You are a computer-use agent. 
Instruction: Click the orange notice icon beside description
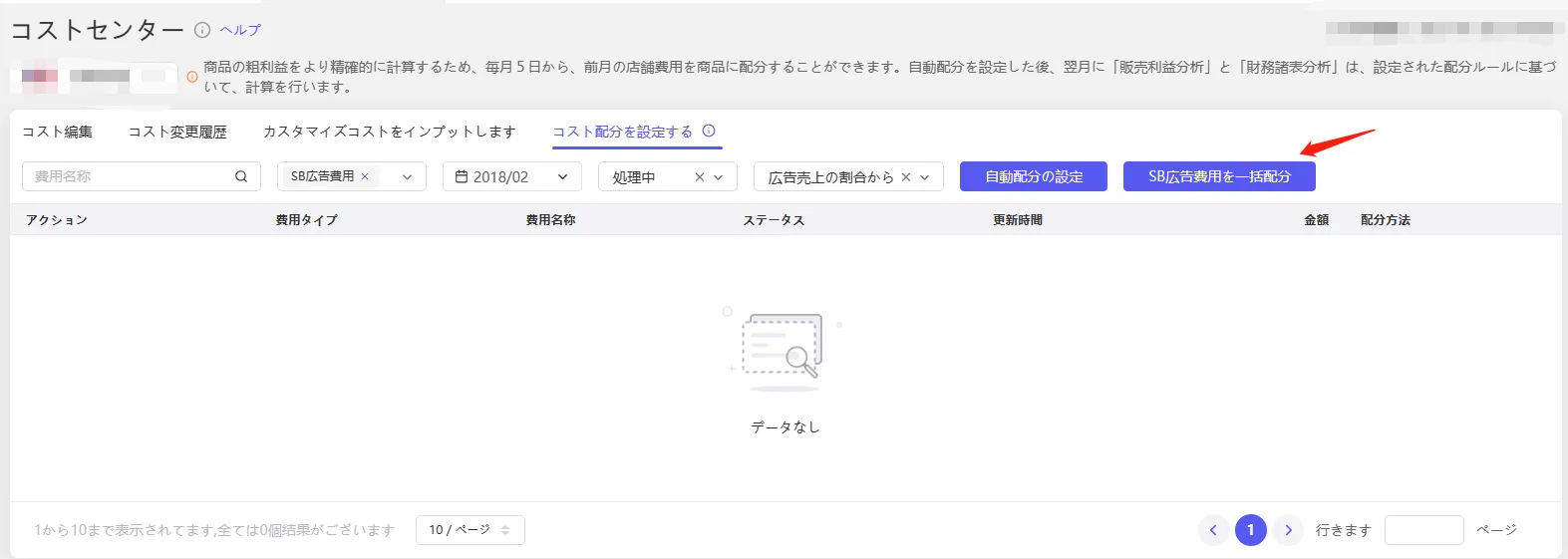click(192, 77)
